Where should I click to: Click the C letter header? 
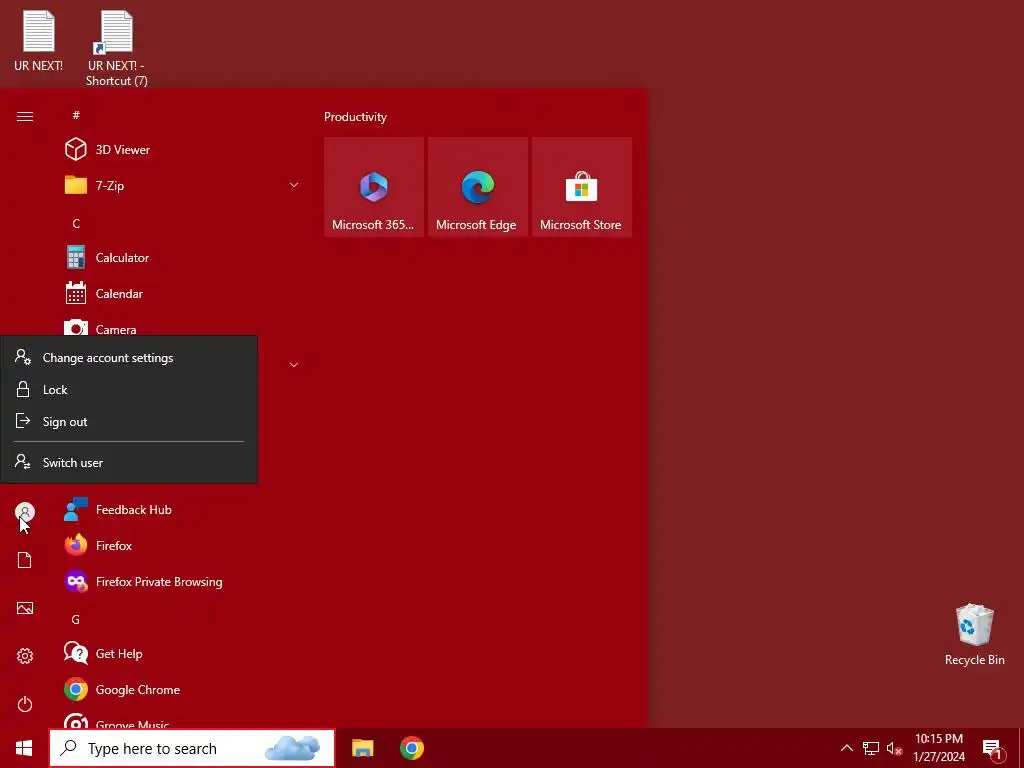tap(76, 223)
